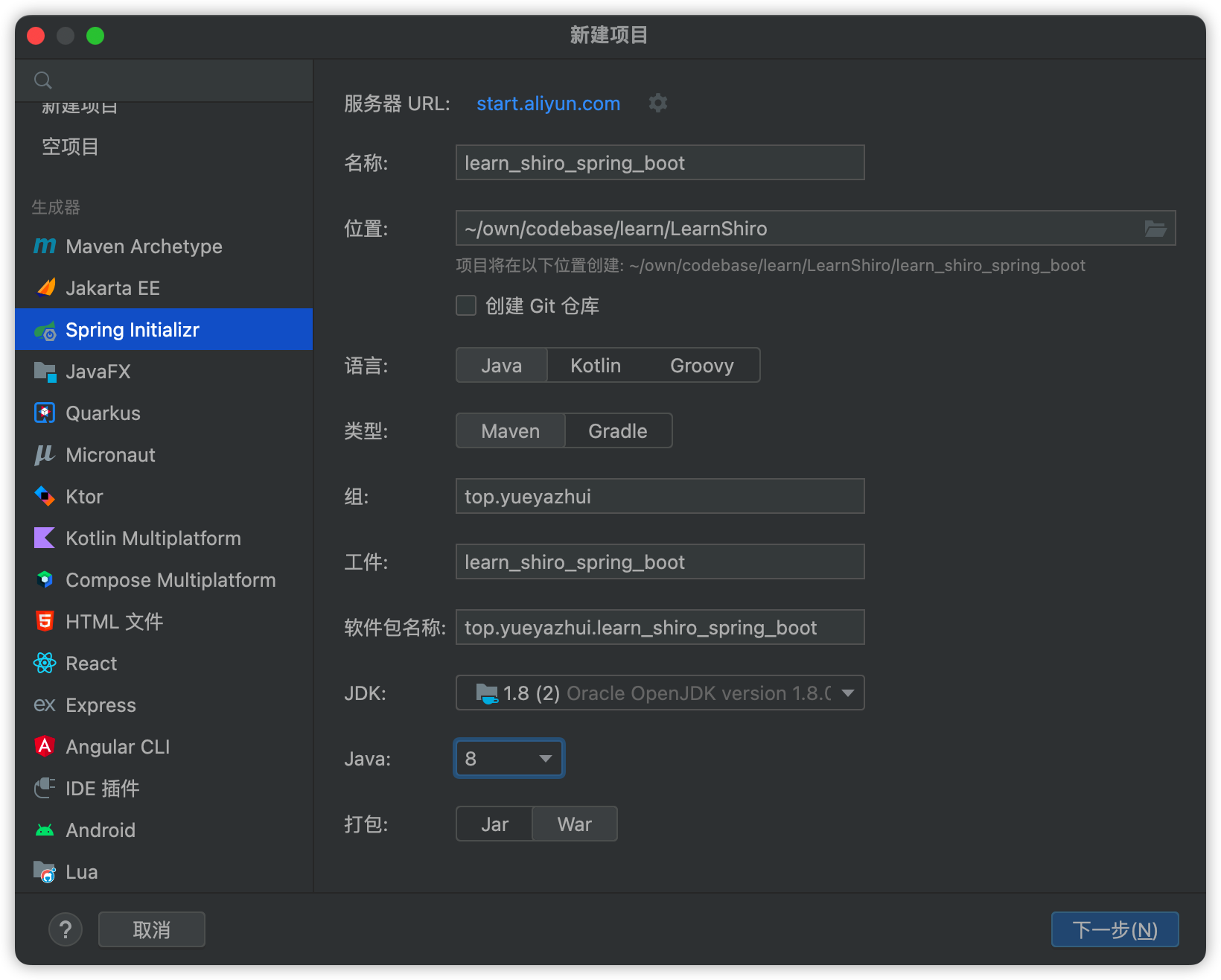Image resolution: width=1221 pixels, height=980 pixels.
Task: Click the Maven Archetype icon
Action: coord(45,246)
